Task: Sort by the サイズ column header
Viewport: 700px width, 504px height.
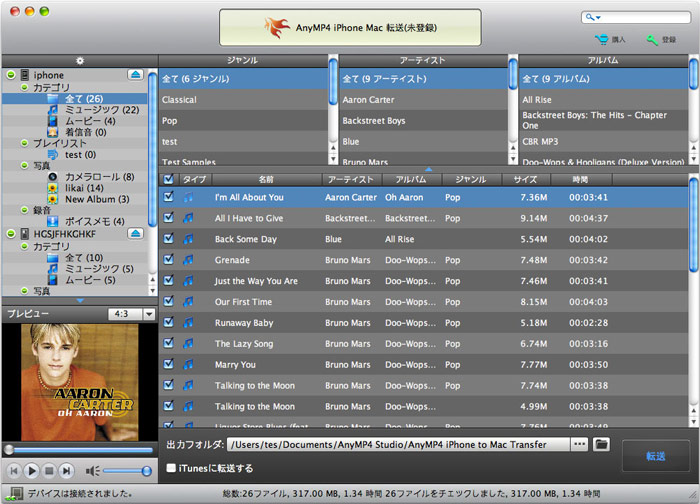Action: click(x=525, y=179)
